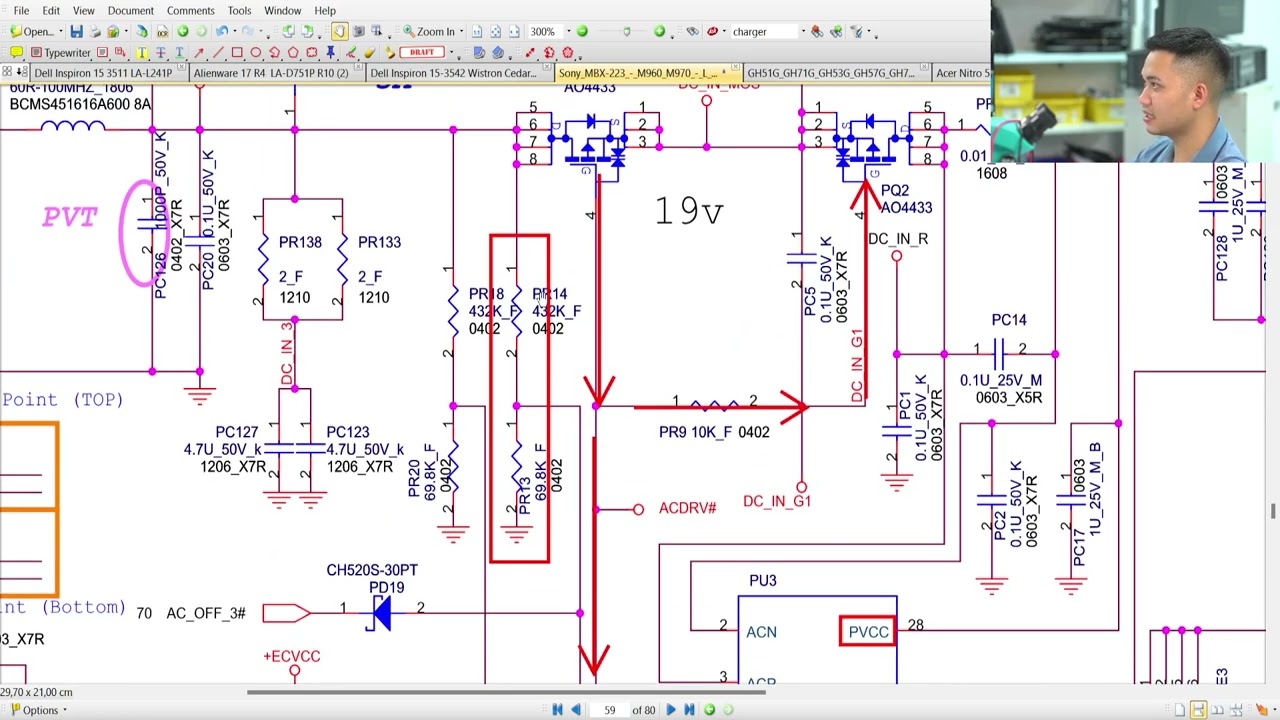The image size is (1280, 720).
Task: Select the Sticky Note tool
Action: pyautogui.click(x=17, y=53)
